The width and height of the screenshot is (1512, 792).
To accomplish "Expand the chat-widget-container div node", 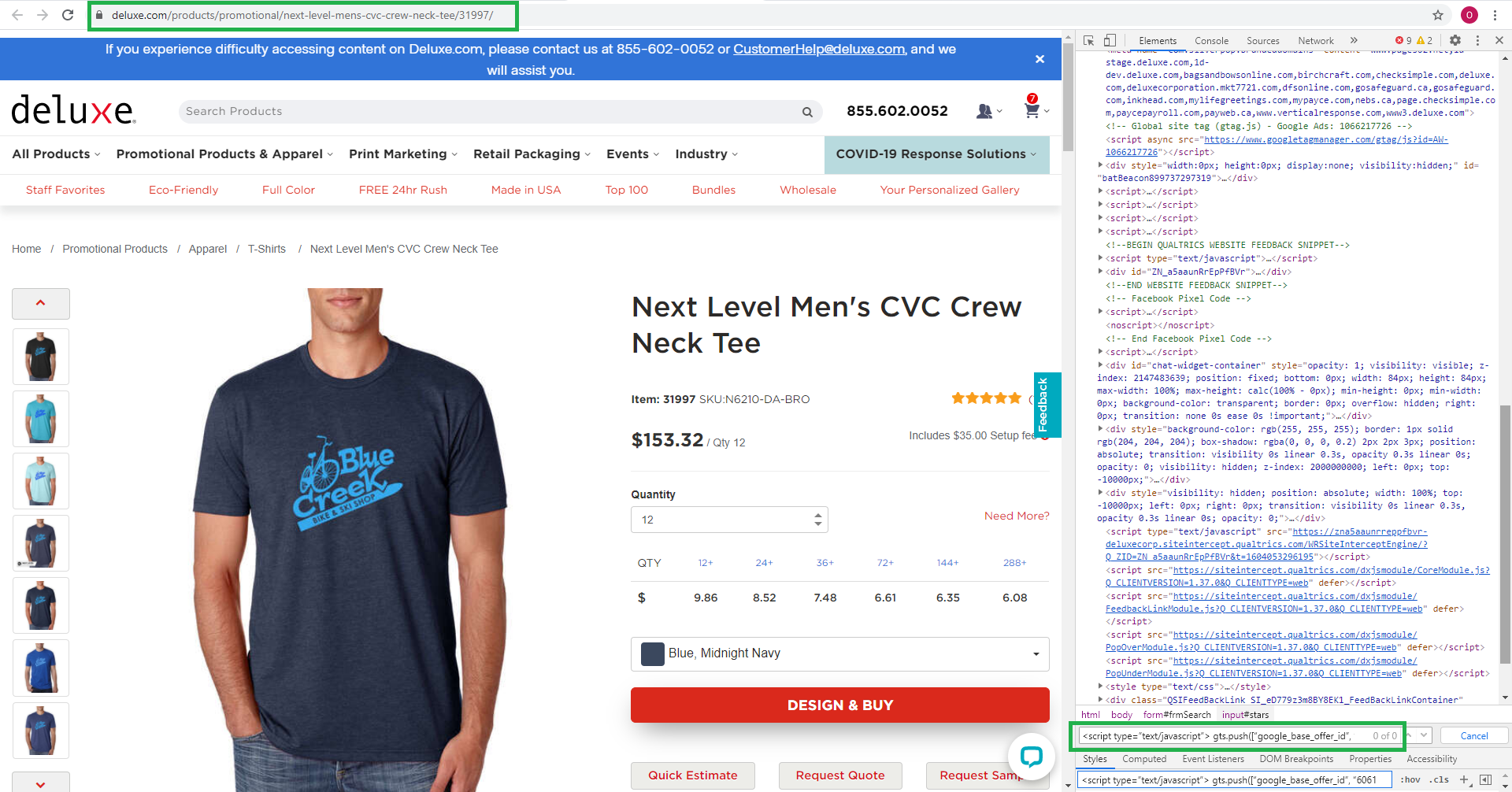I will click(x=1100, y=365).
